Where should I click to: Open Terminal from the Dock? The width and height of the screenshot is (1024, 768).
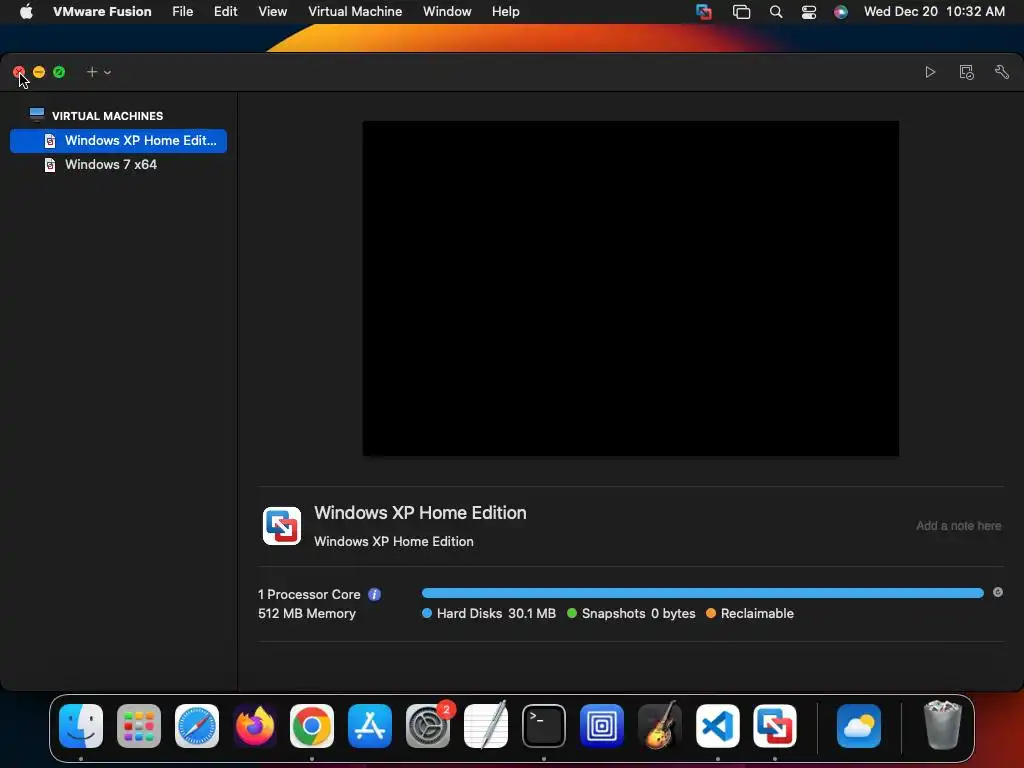(x=543, y=726)
